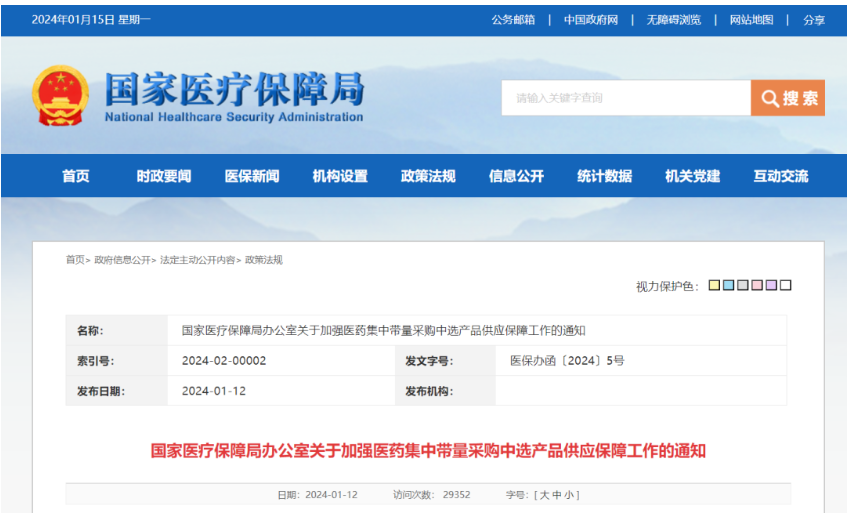Open 信息公开 navigation item
857x519 pixels.
click(516, 176)
